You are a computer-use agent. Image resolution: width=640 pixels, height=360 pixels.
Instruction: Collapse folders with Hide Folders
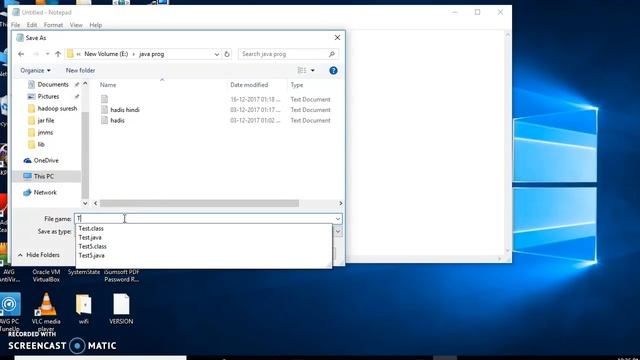click(x=39, y=255)
